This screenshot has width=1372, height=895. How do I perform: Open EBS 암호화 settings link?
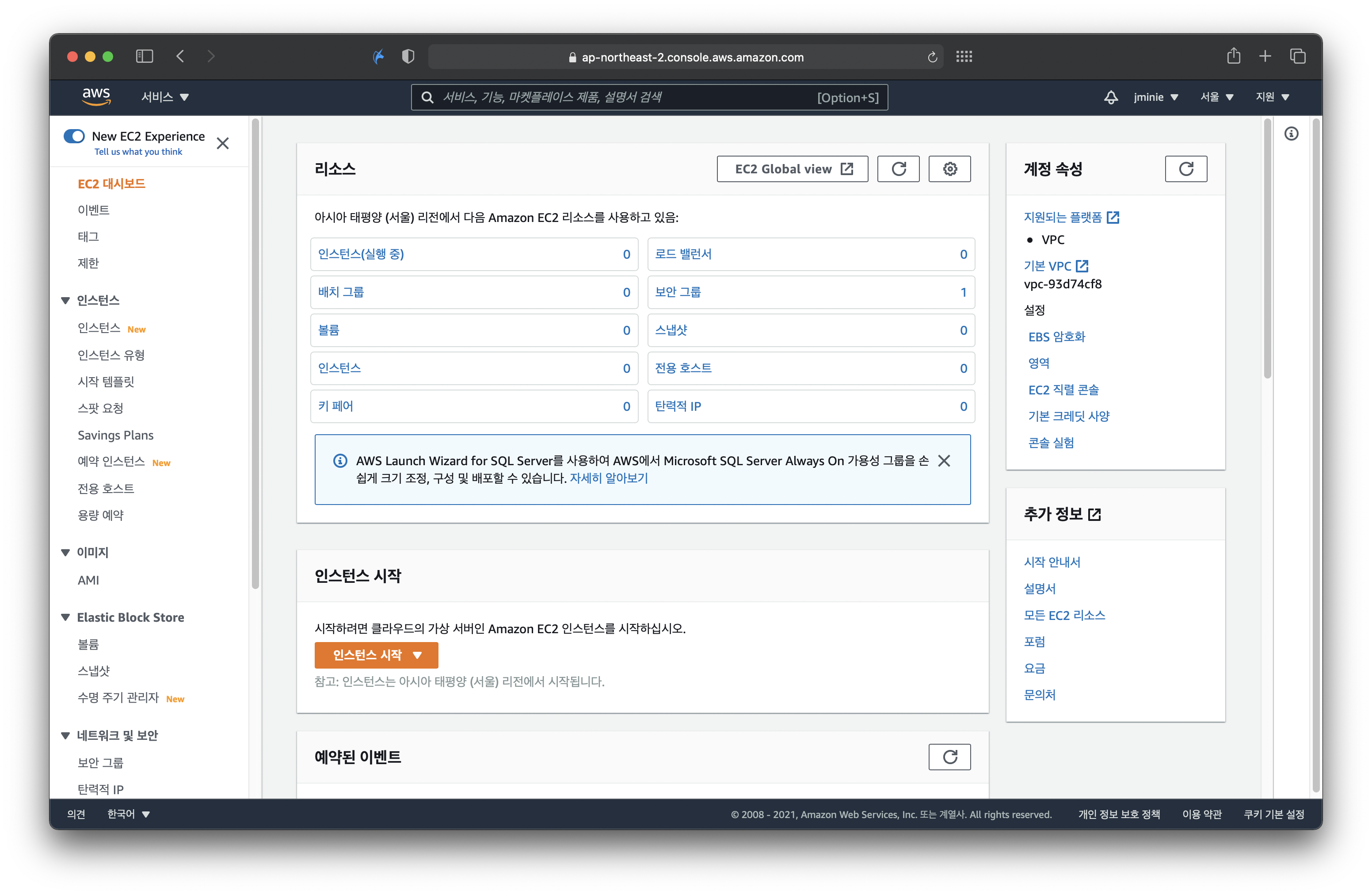click(1057, 337)
